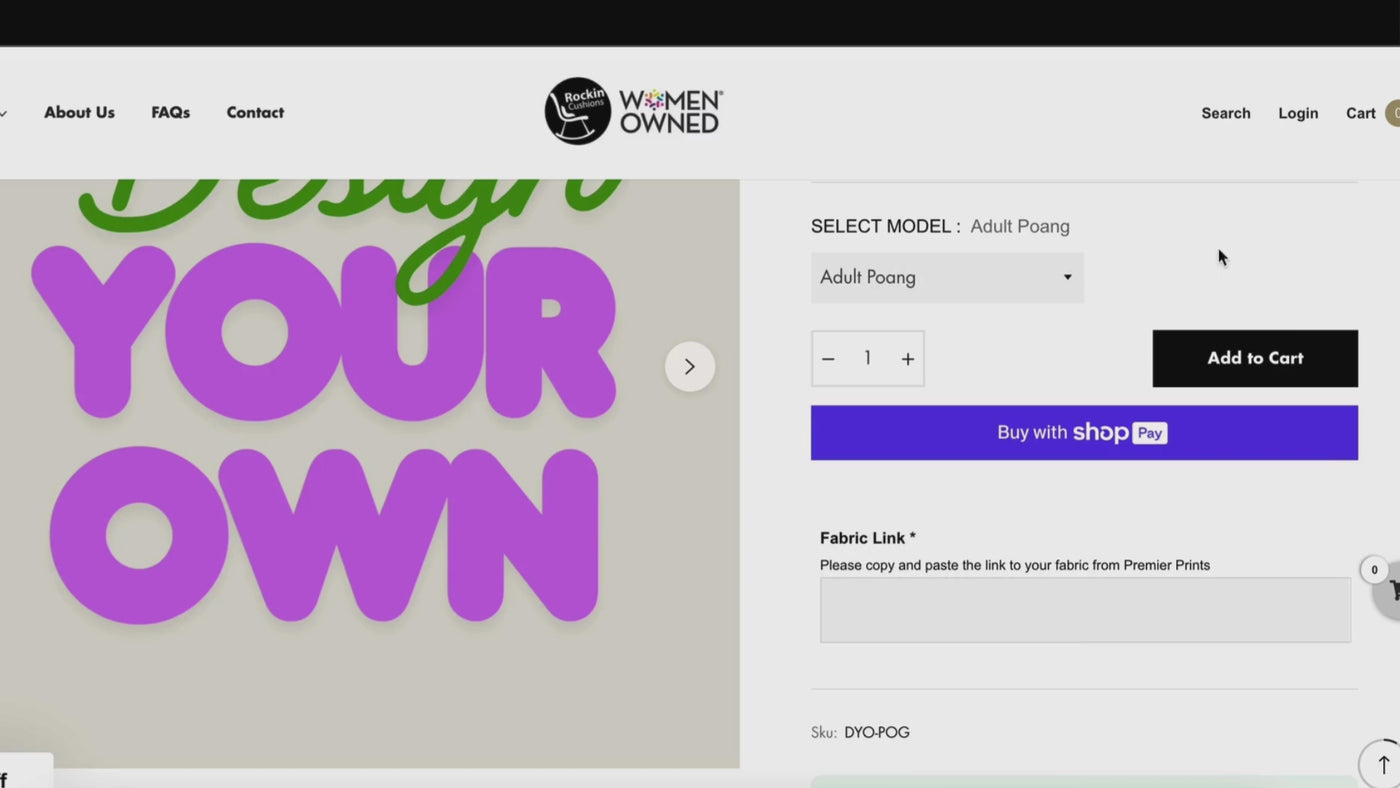Increase quantity with the plus button
Screen dimensions: 1400x788
click(907, 359)
